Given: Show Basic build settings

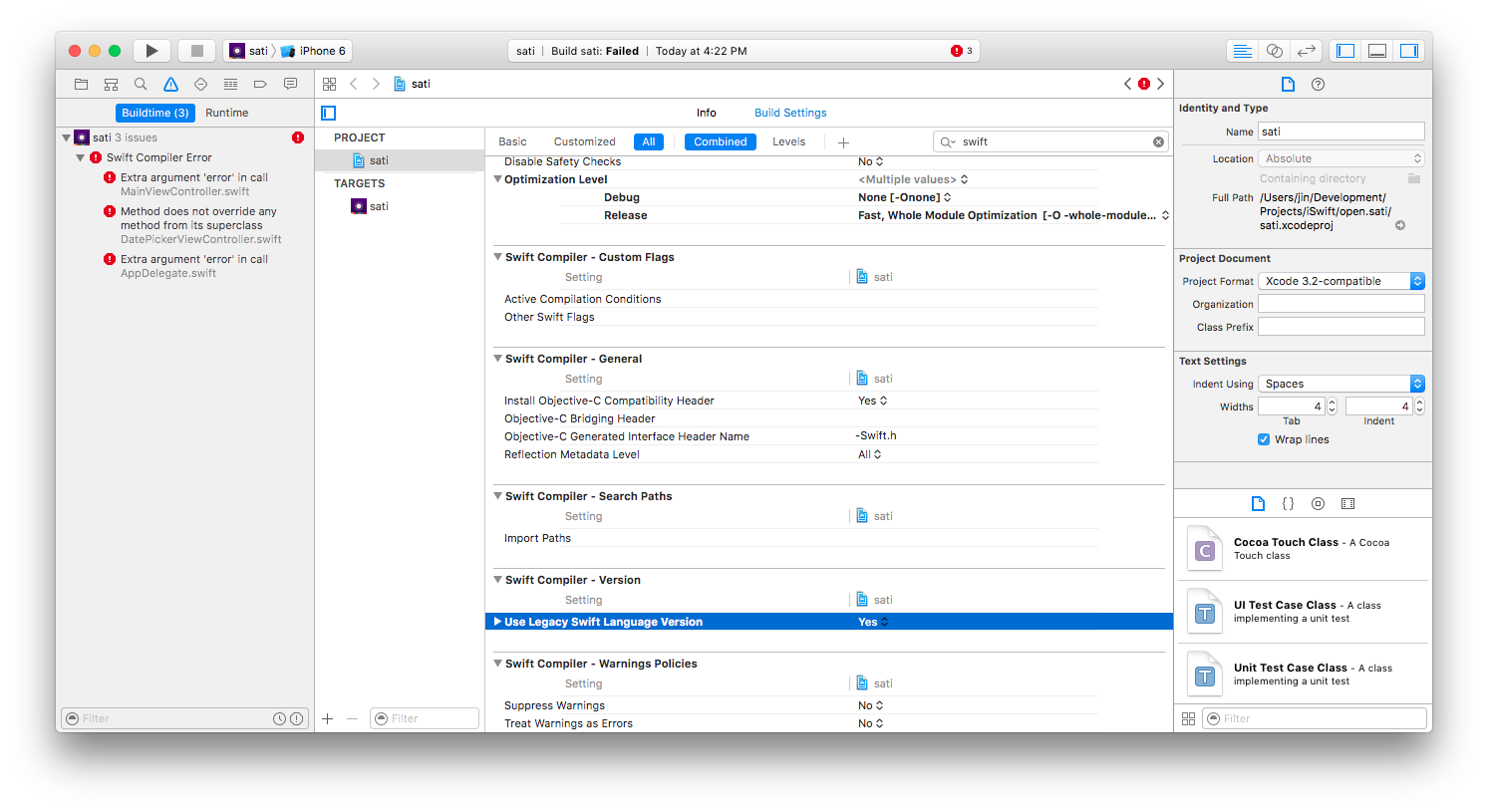Looking at the screenshot, I should pyautogui.click(x=512, y=141).
